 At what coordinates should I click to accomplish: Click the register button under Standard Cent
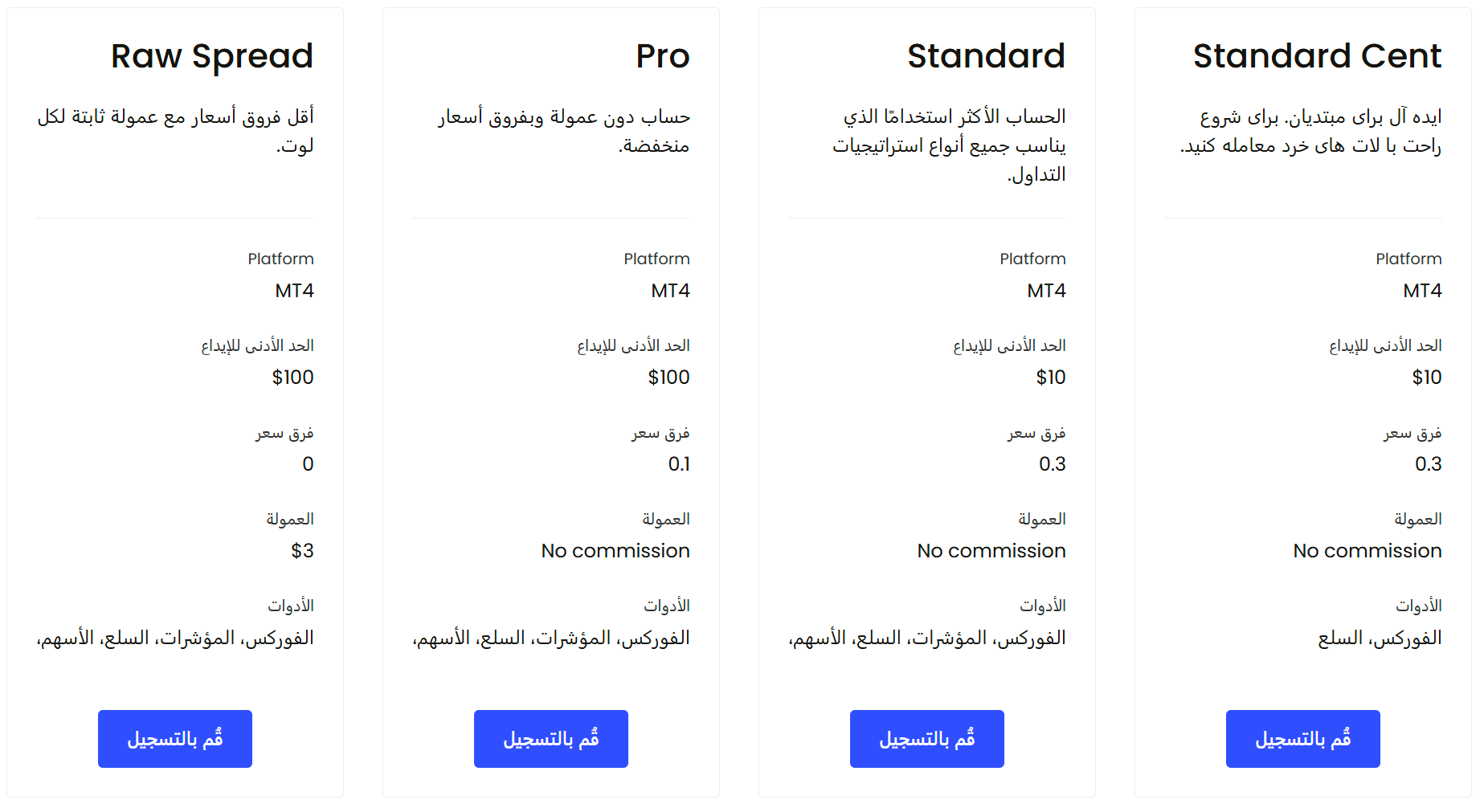click(1303, 739)
